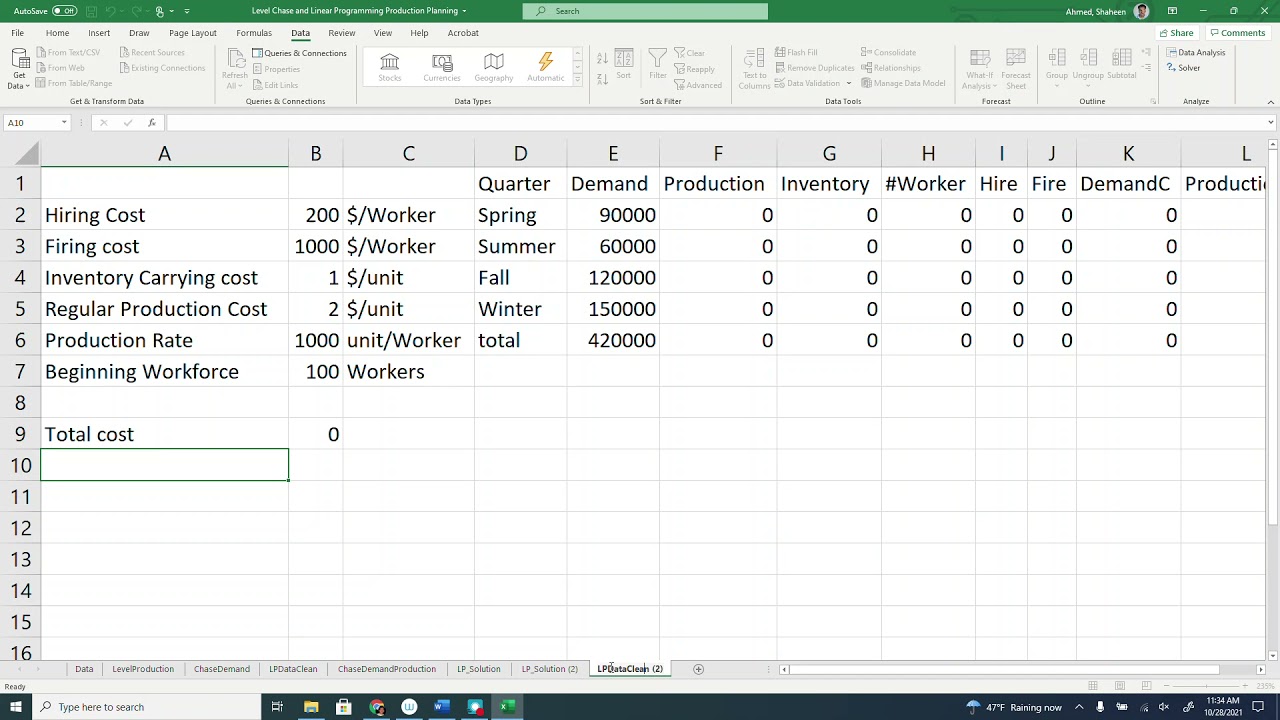The height and width of the screenshot is (720, 1280).
Task: Select column E header
Action: tap(613, 154)
